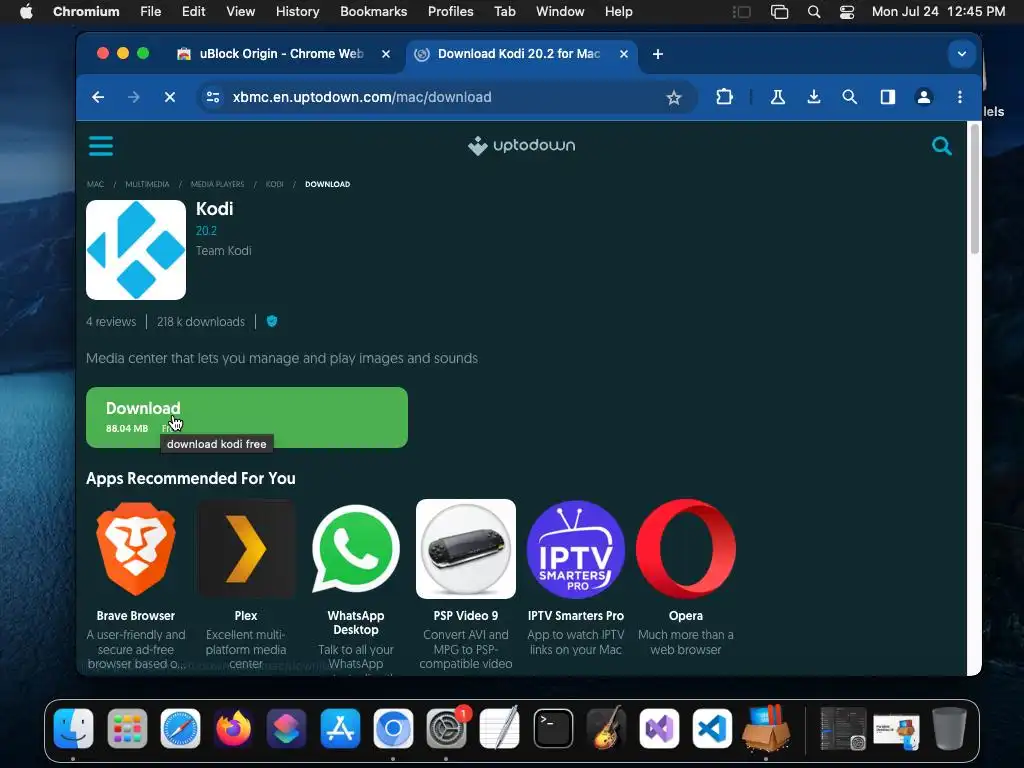The width and height of the screenshot is (1024, 768).
Task: Open the Uptodown hamburger menu
Action: coord(101,146)
